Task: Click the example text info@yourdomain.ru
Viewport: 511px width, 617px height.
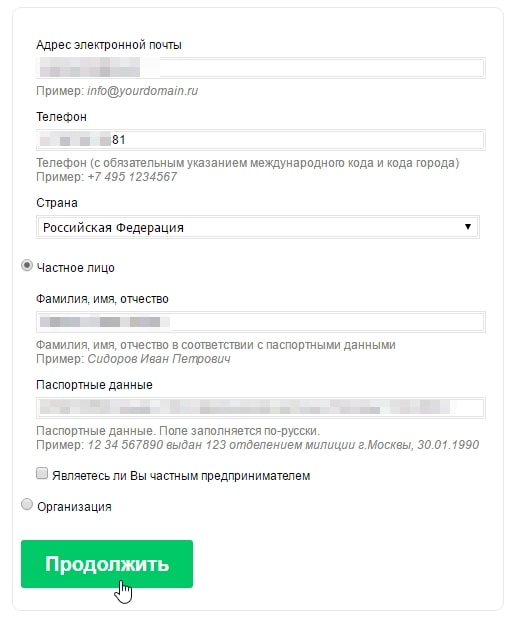Action: tap(143, 91)
